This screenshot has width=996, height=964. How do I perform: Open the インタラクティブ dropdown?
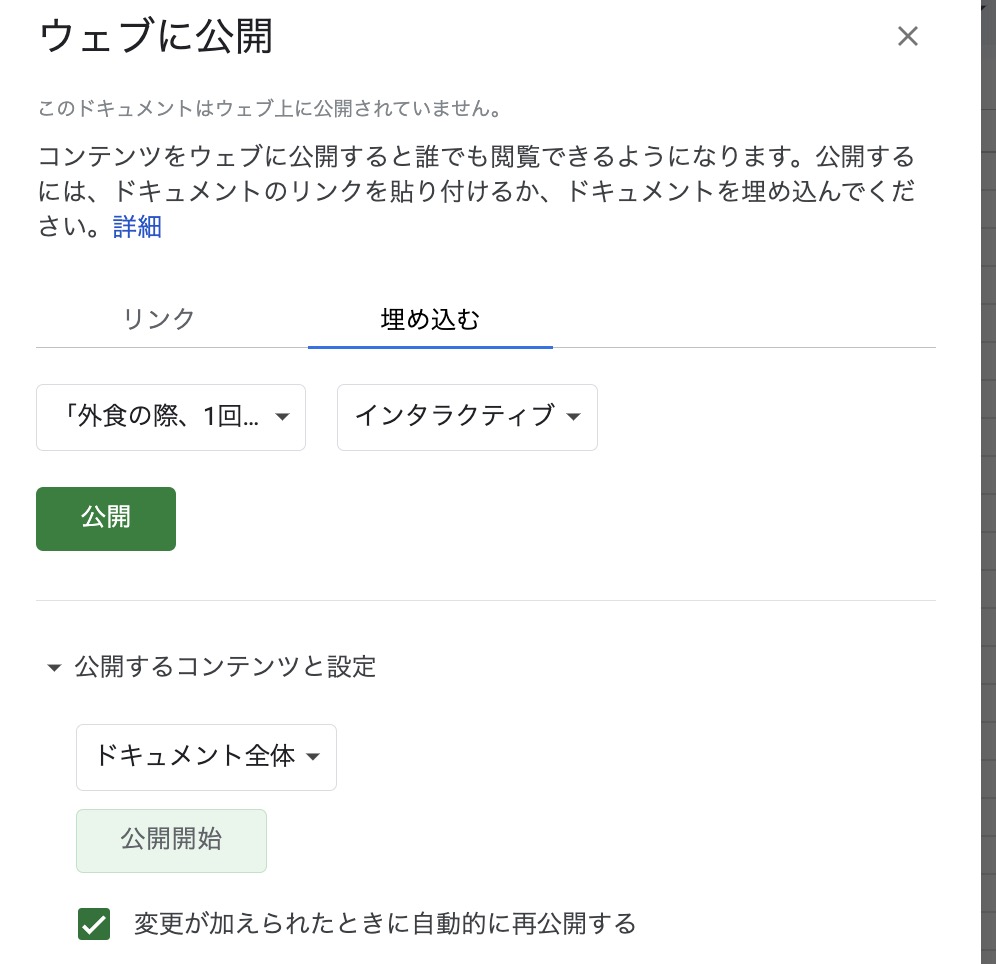click(x=455, y=417)
